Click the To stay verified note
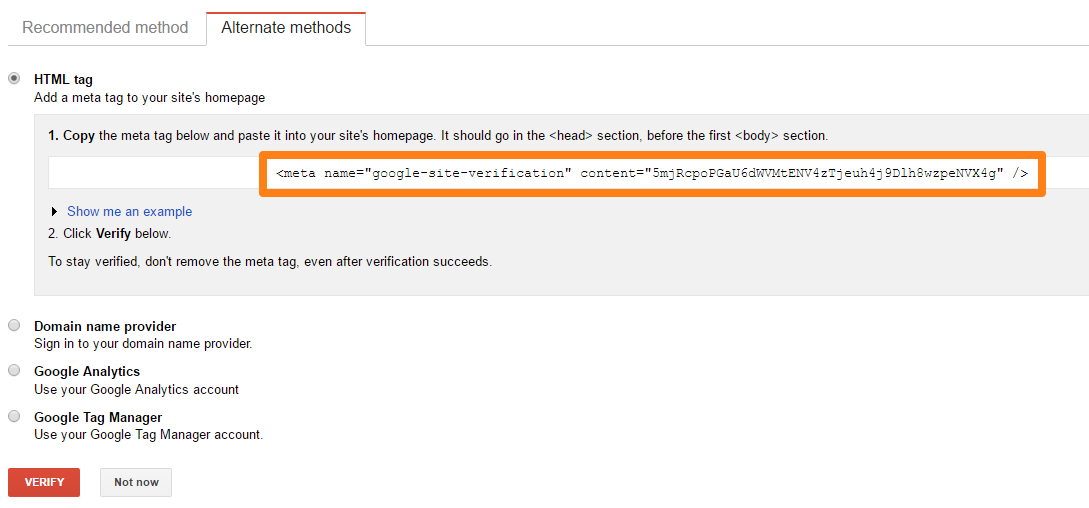Screen dimensions: 1089x508 270,262
